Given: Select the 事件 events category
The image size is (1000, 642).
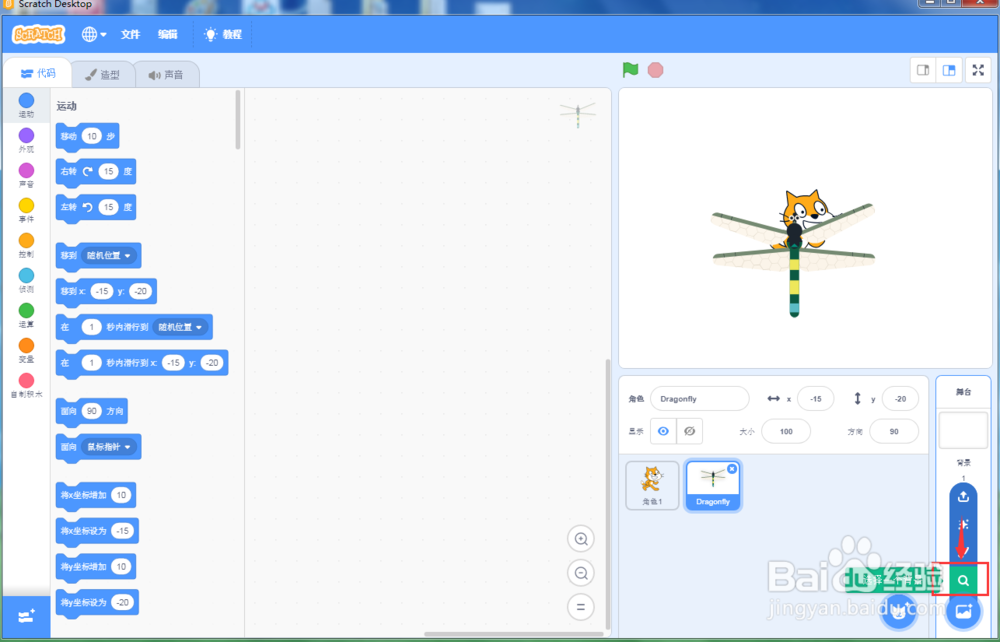Looking at the screenshot, I should (x=26, y=210).
